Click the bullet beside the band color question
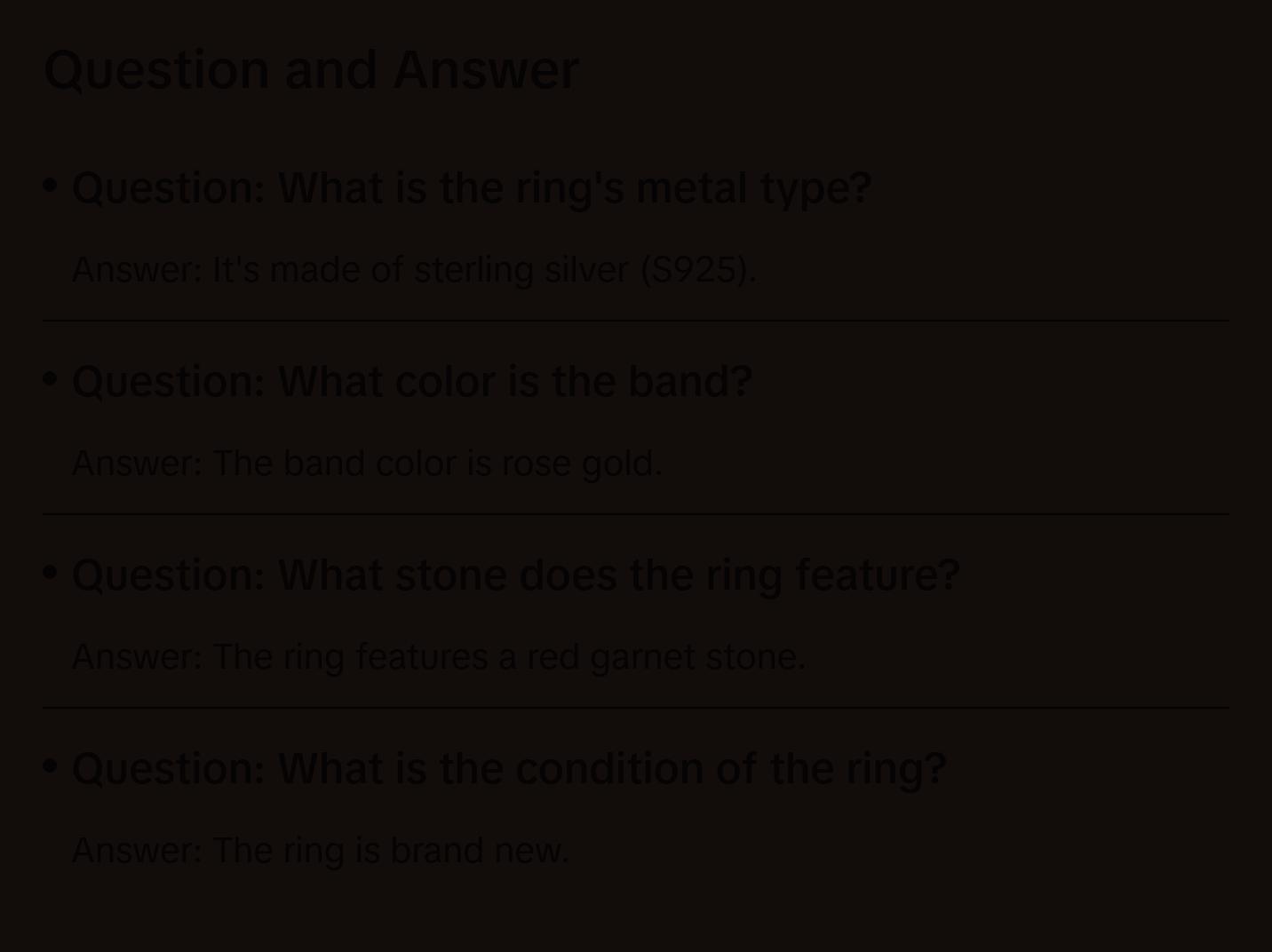Viewport: 1272px width, 952px height. click(x=51, y=378)
